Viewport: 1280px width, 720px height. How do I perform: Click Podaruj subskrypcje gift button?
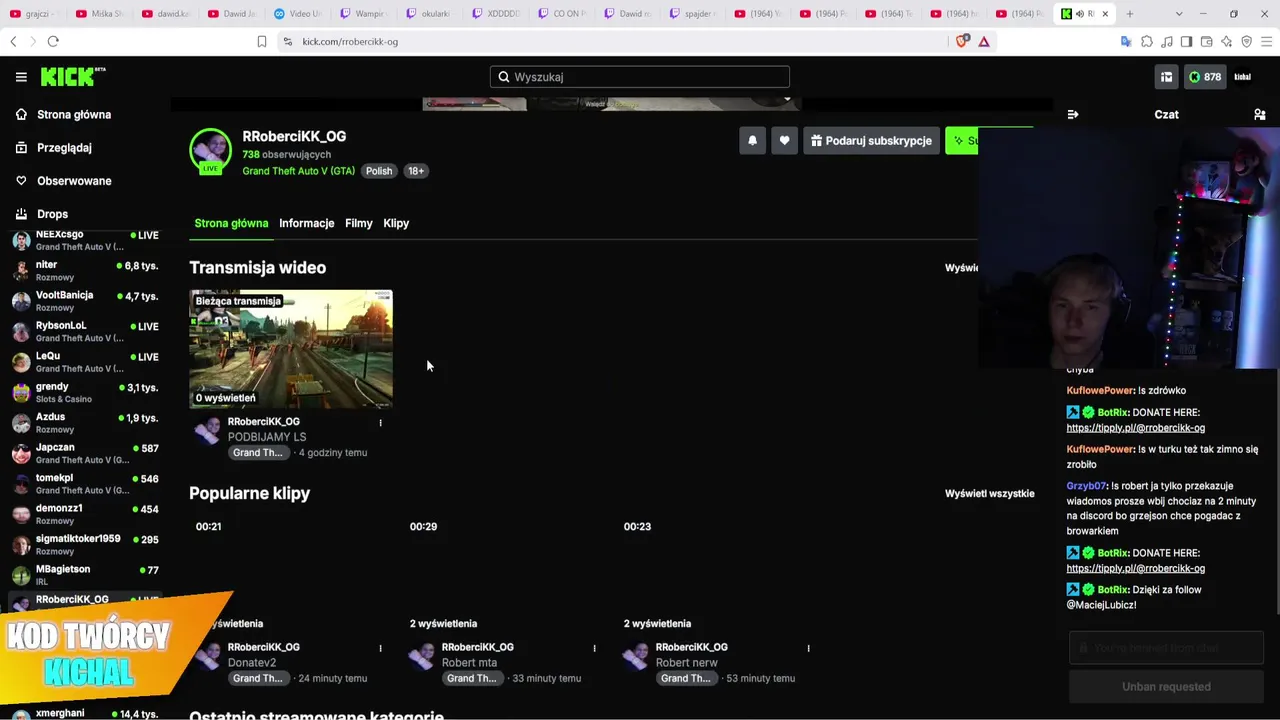point(871,141)
